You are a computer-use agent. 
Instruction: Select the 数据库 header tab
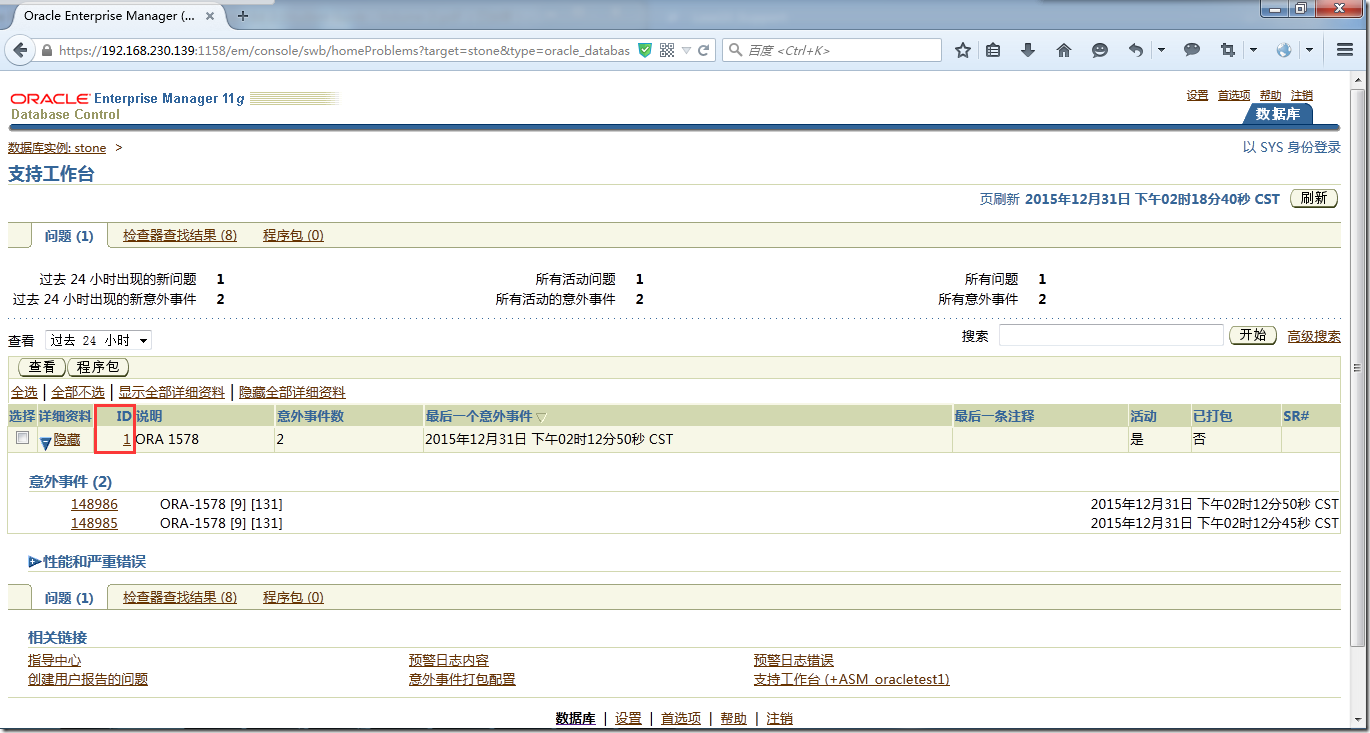[1278, 114]
